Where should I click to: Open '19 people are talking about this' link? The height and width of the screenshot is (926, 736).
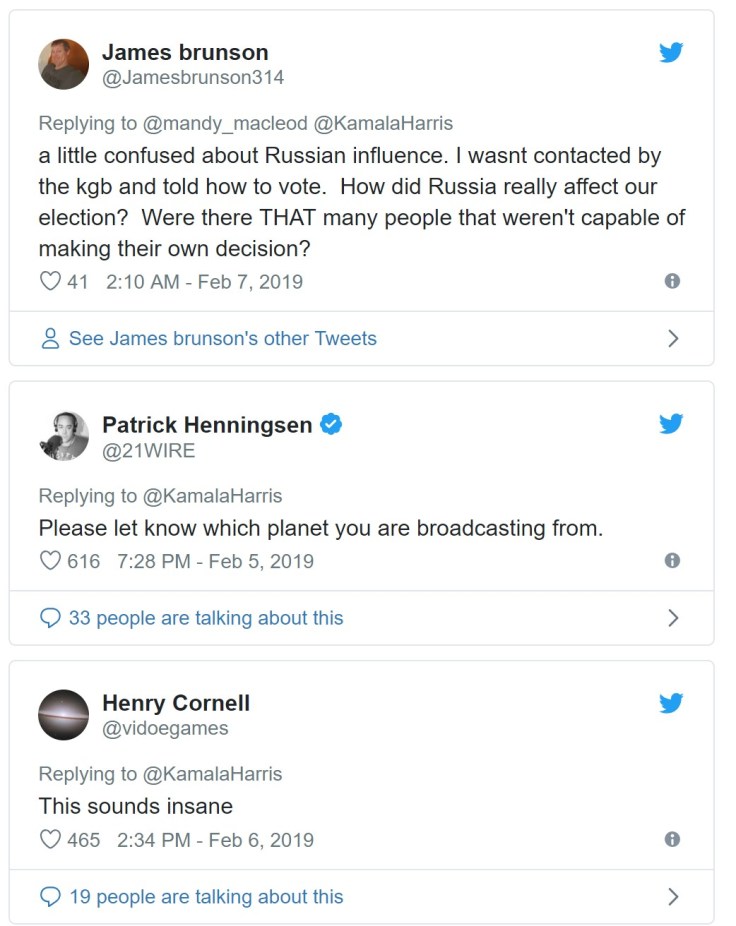click(x=205, y=897)
